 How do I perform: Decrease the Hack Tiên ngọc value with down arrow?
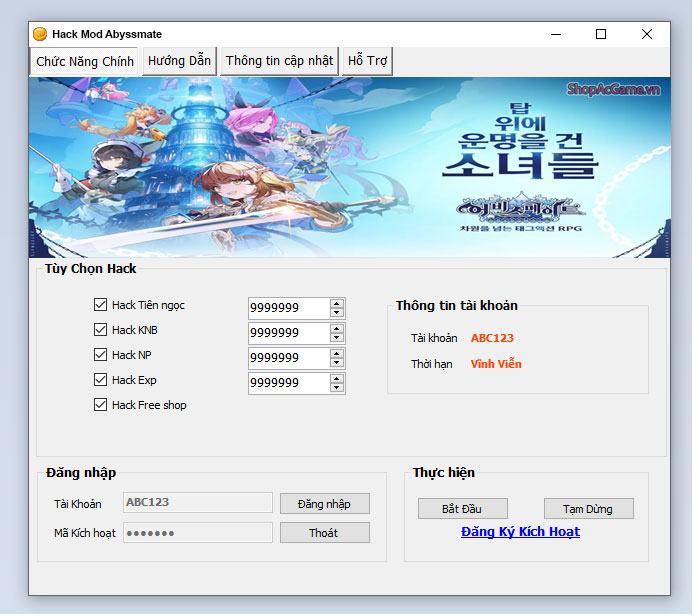[x=337, y=312]
